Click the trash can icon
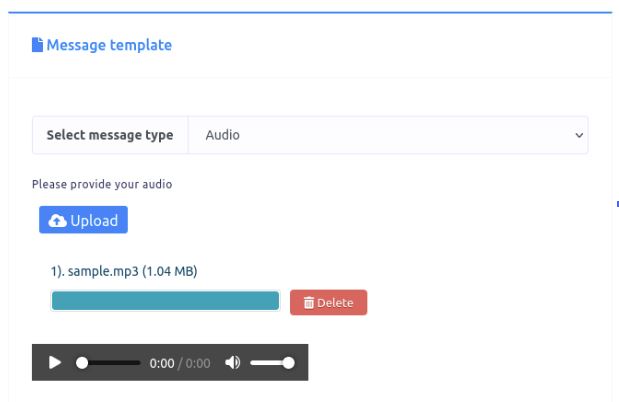The image size is (619, 402). pos(309,302)
